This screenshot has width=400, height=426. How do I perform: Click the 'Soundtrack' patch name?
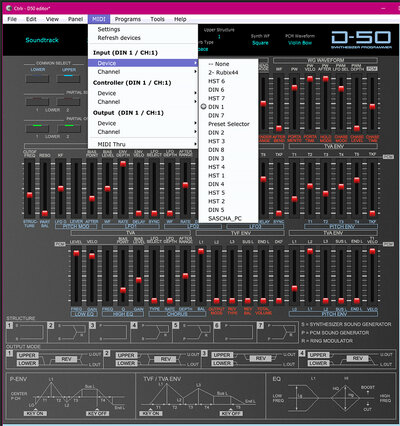pos(42,40)
